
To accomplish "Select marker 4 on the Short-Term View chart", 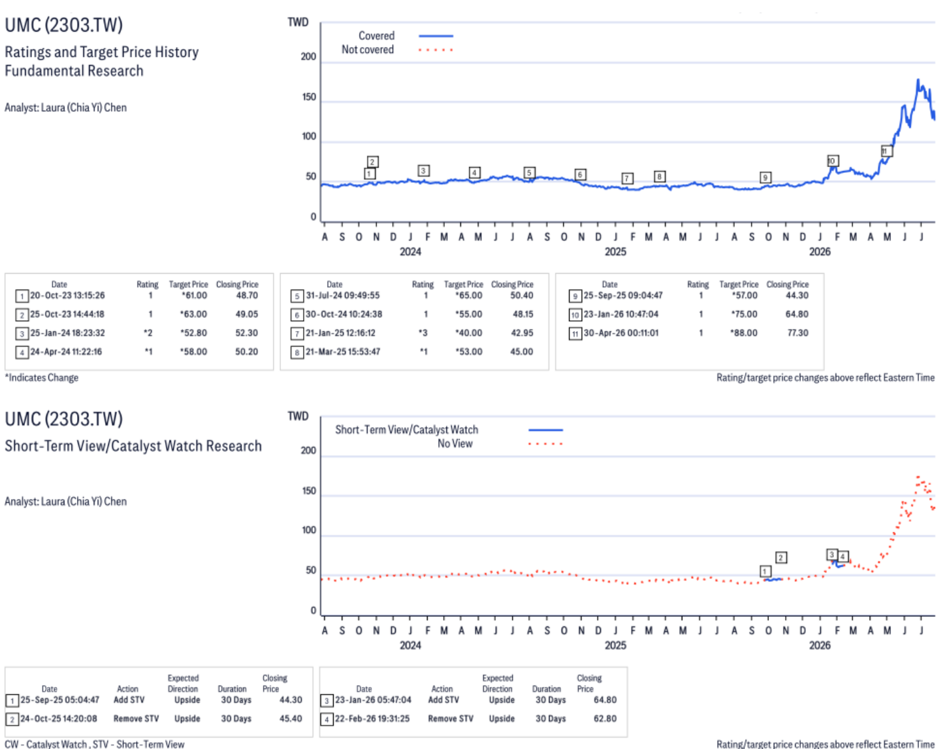I will pos(843,557).
